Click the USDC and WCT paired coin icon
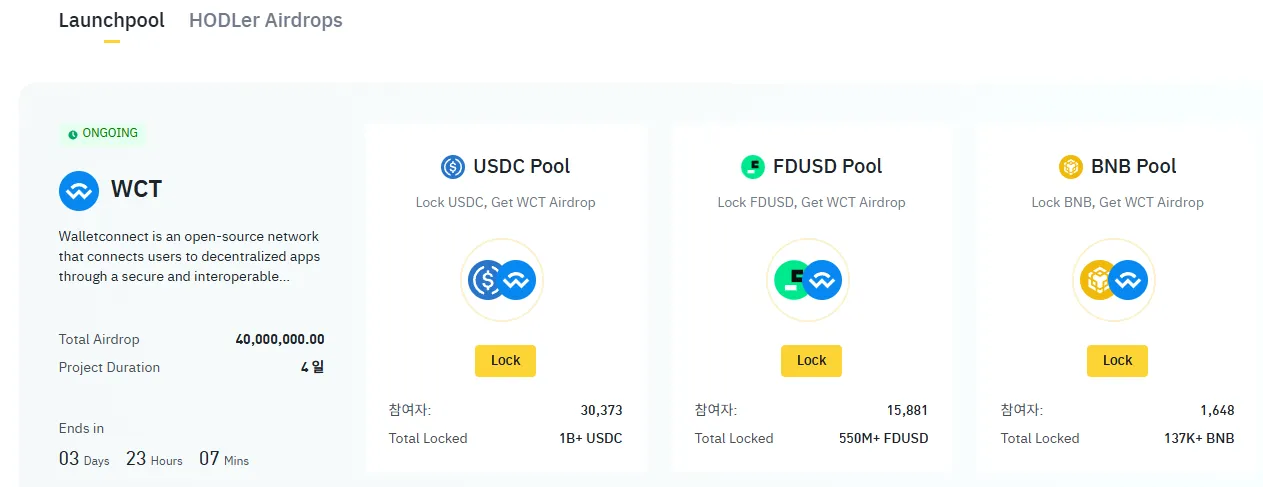 tap(502, 280)
